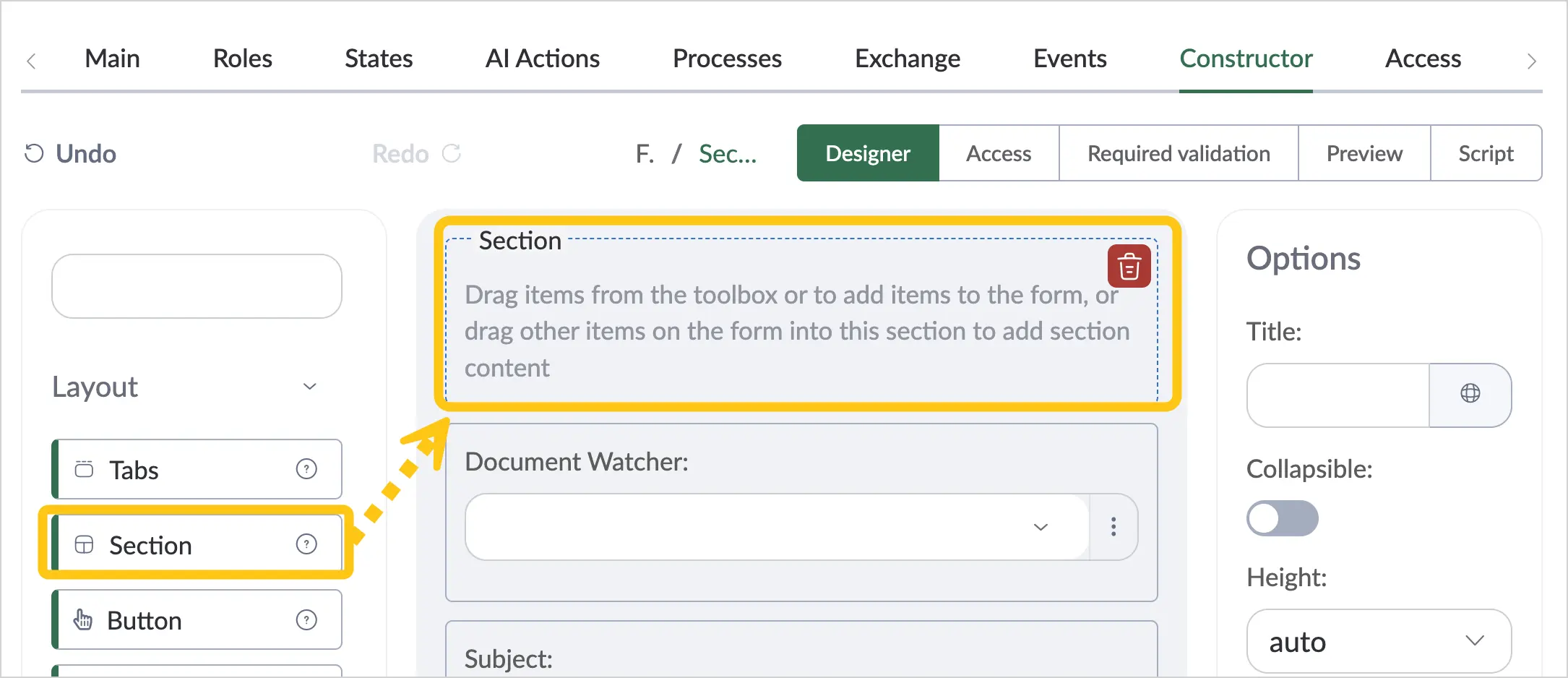Switch to the Main tab

coord(112,59)
